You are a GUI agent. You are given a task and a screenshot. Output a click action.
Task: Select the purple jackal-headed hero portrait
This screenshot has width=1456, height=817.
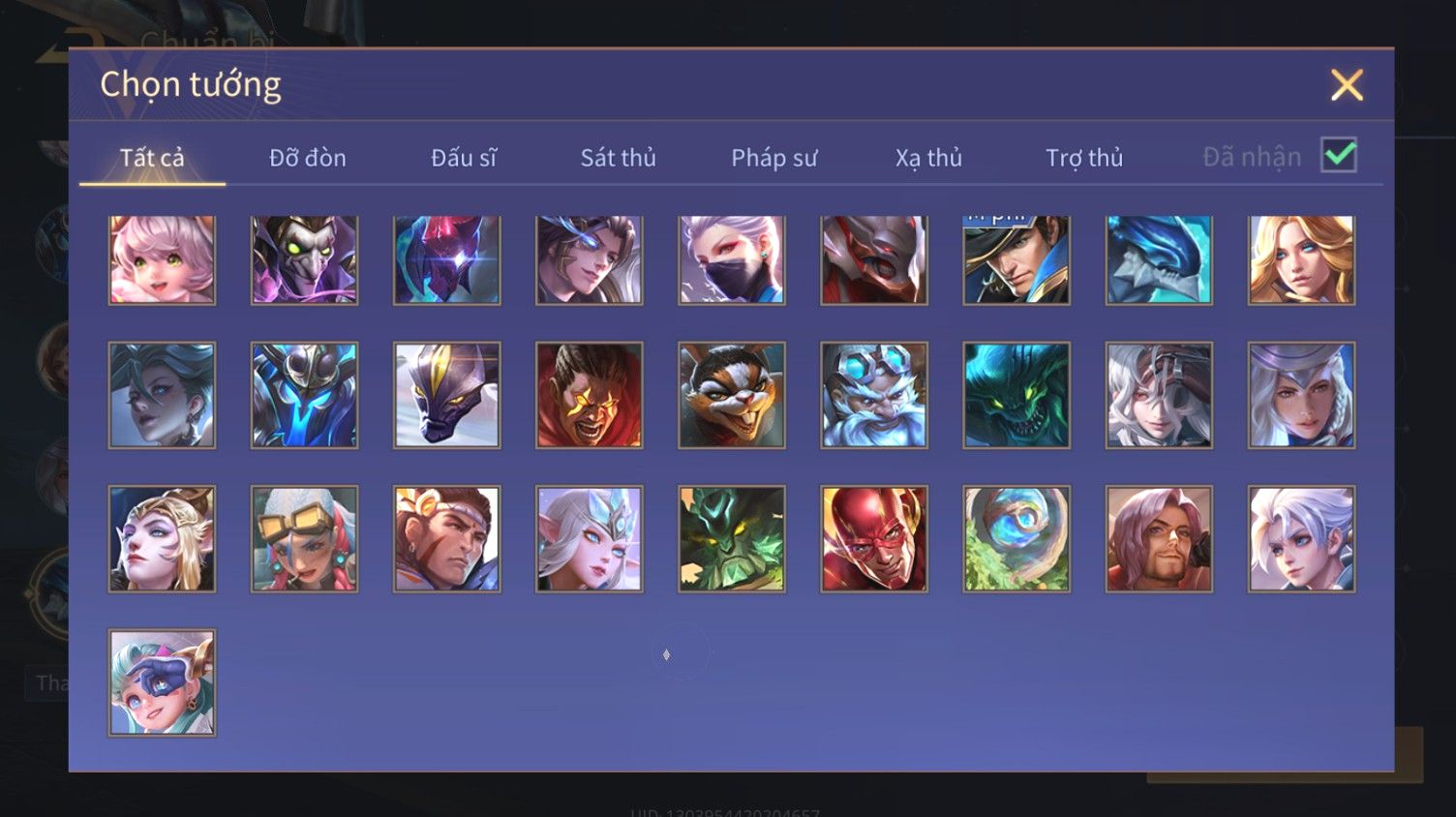(447, 395)
